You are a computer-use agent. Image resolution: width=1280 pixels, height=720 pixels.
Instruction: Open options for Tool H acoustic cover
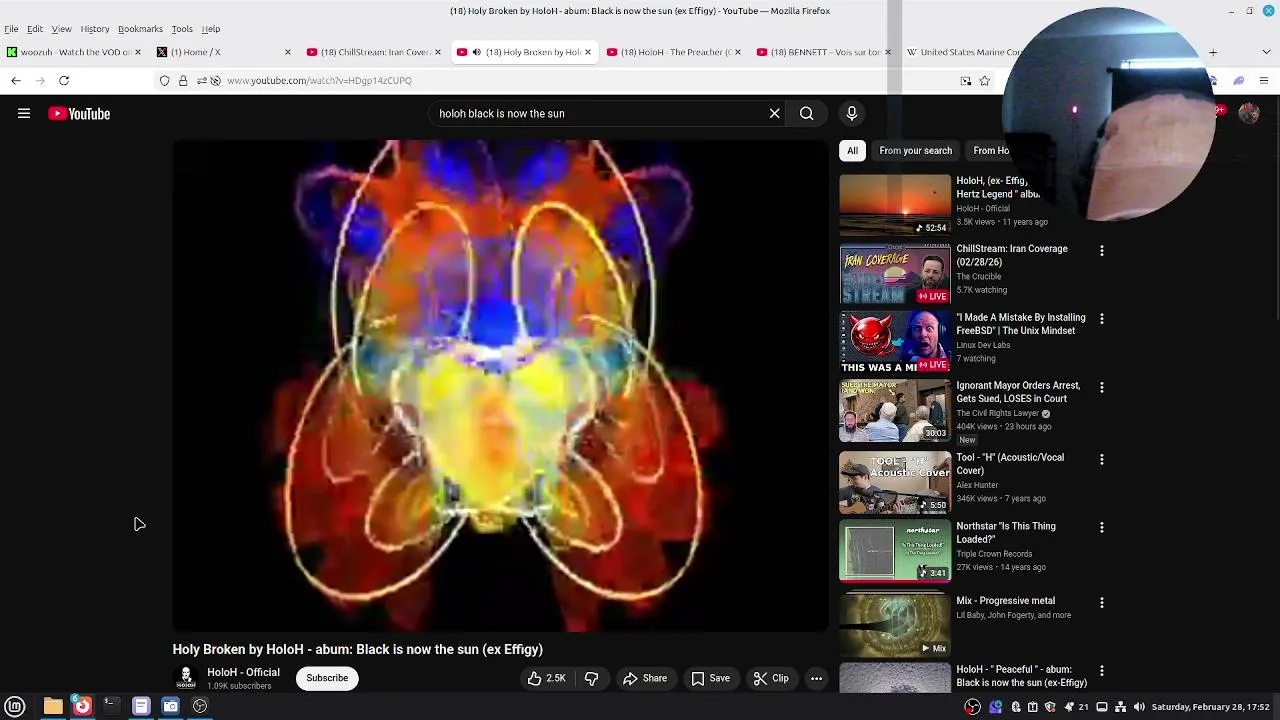pos(1102,459)
